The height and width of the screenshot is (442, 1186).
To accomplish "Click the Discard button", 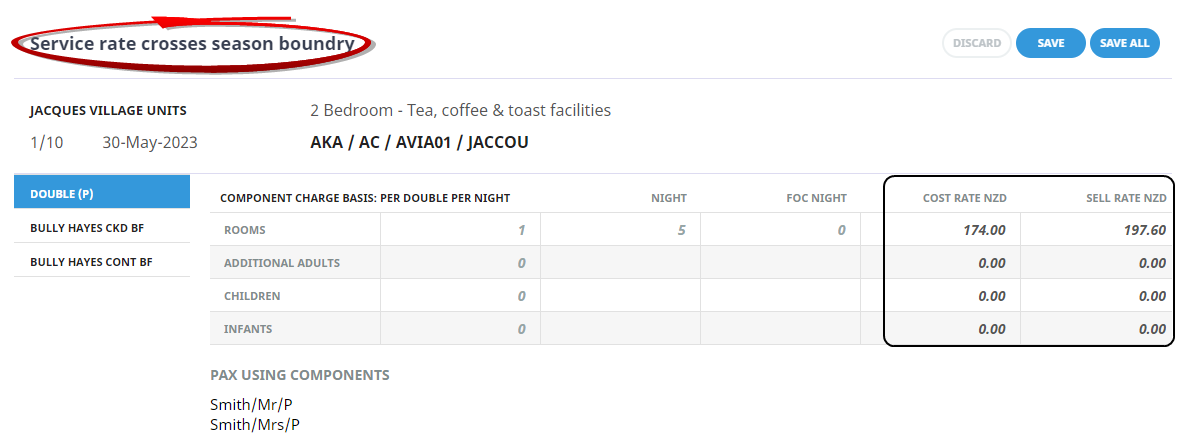I will (x=976, y=43).
